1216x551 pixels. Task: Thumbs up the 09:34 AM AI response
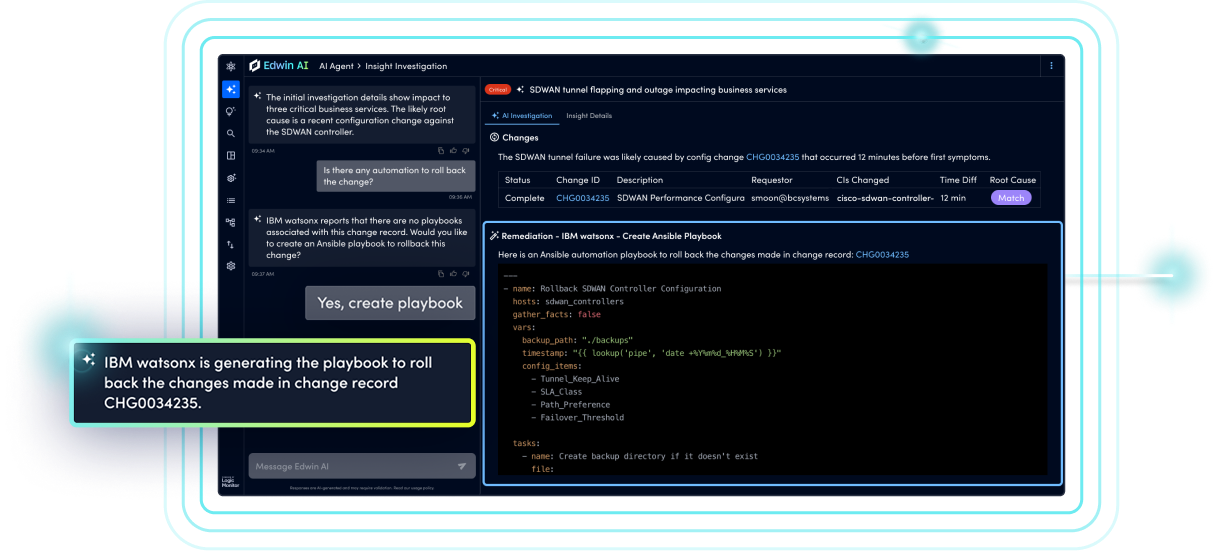[454, 151]
